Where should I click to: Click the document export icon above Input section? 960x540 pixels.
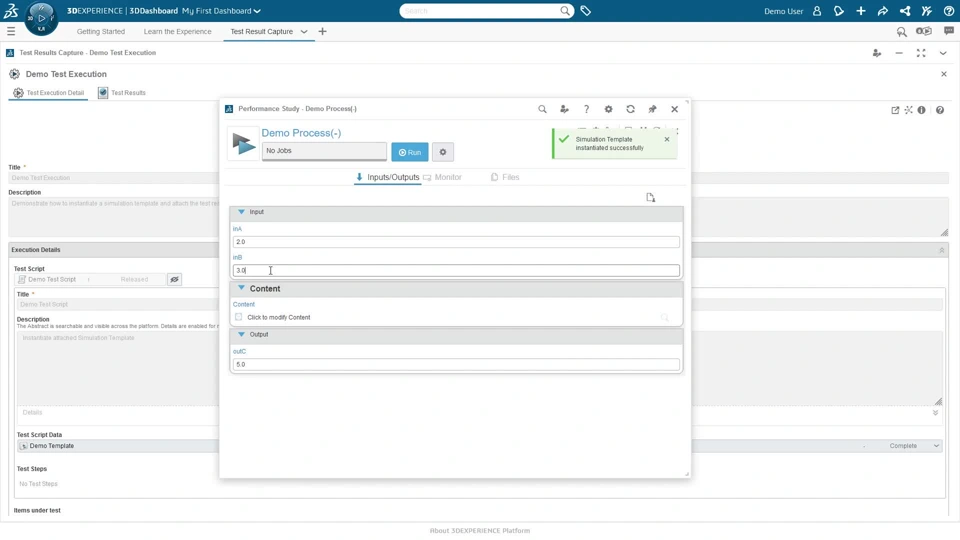pyautogui.click(x=650, y=197)
